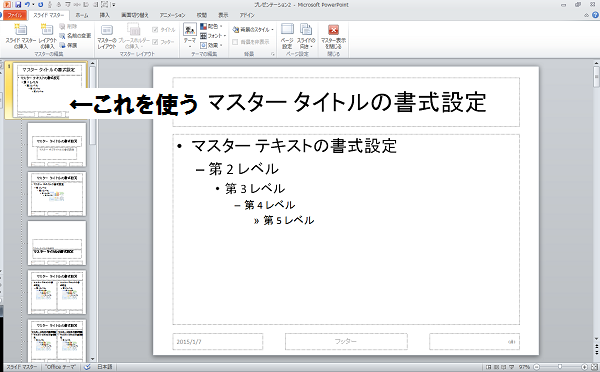This screenshot has height=372, width=600.
Task: Open the Customize Quick Access Toolbar arrow
Action: [x=114, y=5]
